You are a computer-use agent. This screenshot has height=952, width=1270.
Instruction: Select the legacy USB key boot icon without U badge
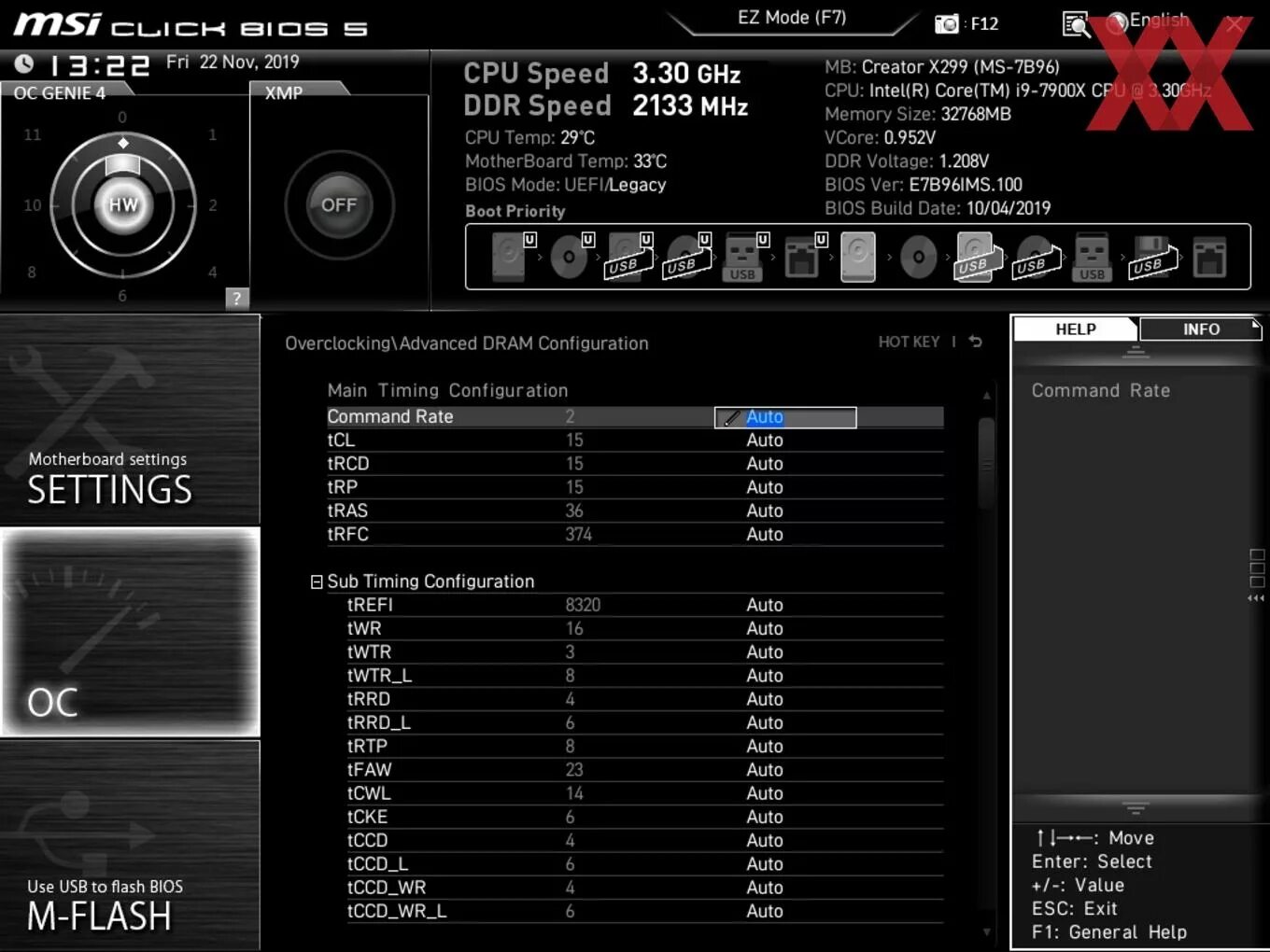[1092, 256]
